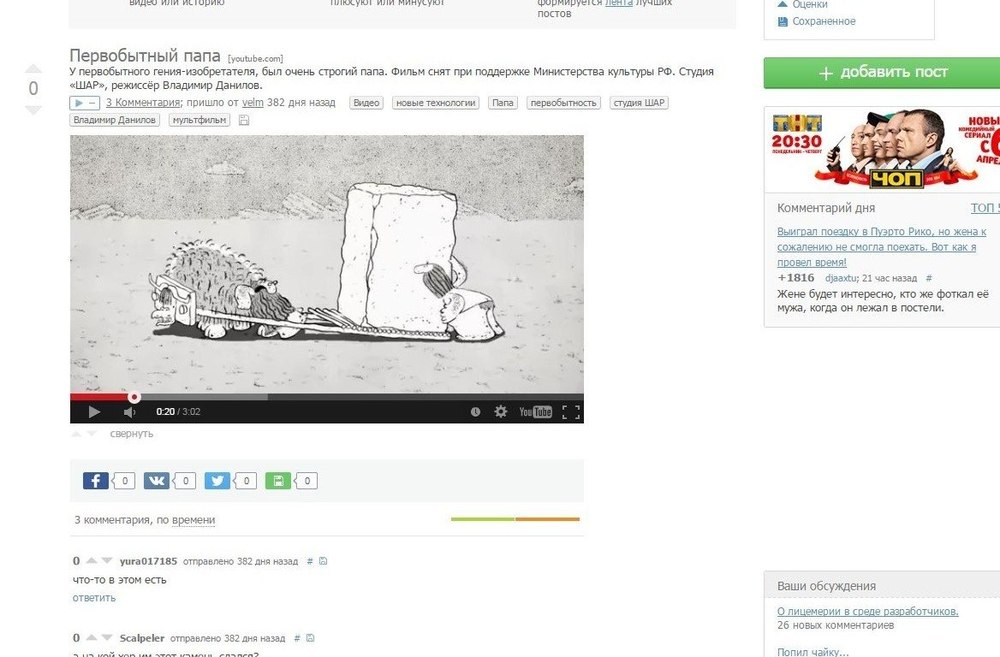The width and height of the screenshot is (1000, 657).
Task: Share the post on VK
Action: [x=156, y=480]
